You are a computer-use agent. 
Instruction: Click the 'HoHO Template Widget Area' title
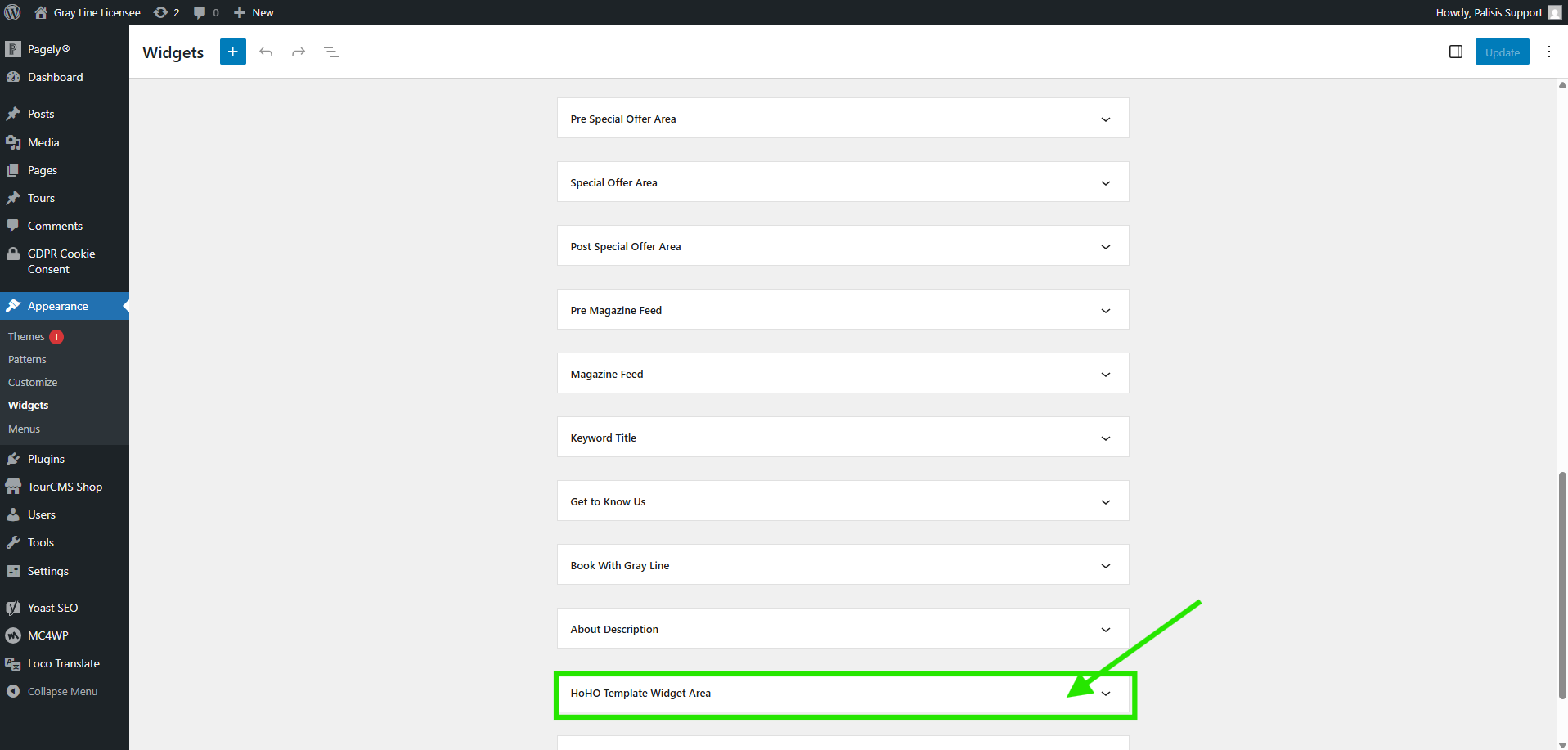(640, 694)
